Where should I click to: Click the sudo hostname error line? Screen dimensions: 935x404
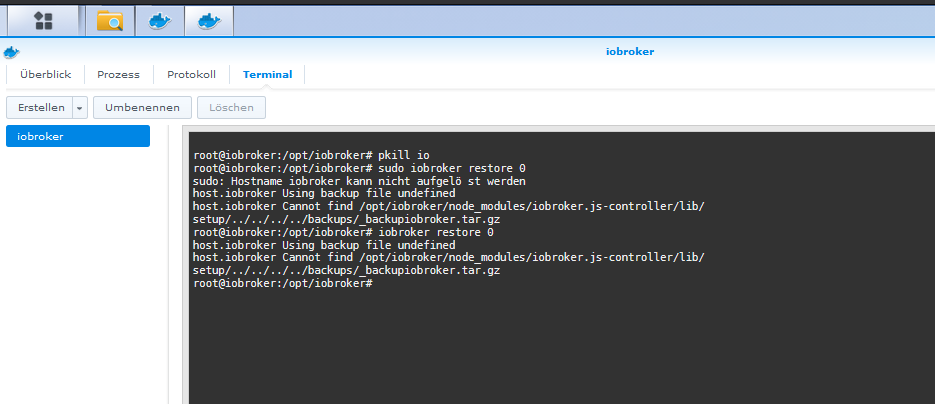[x=359, y=181]
